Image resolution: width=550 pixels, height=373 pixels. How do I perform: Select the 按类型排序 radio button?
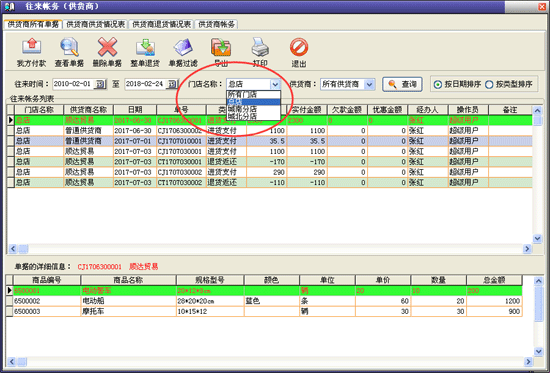click(x=489, y=85)
